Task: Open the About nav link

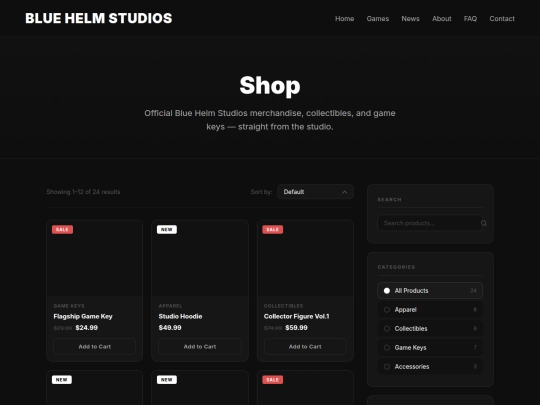Action: point(442,19)
